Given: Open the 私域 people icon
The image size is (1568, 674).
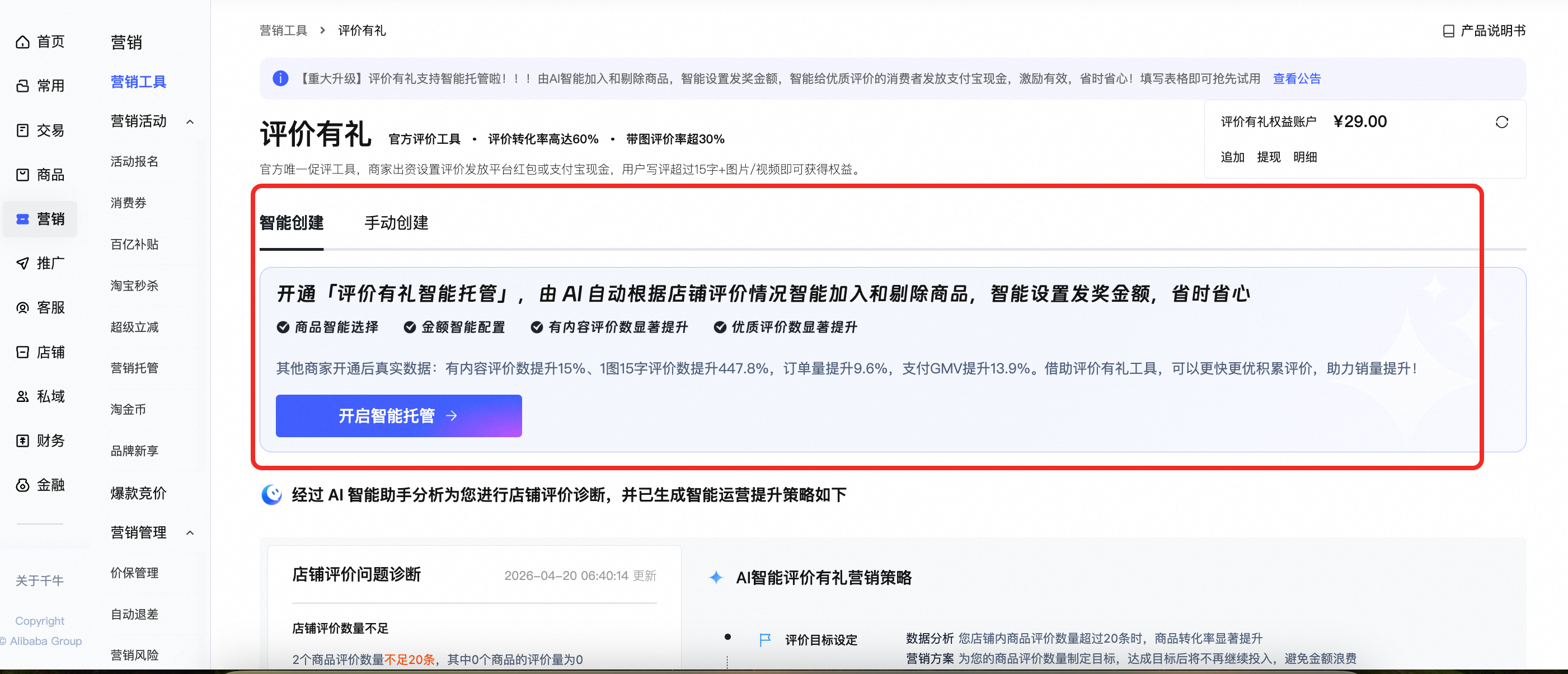Looking at the screenshot, I should (22, 396).
